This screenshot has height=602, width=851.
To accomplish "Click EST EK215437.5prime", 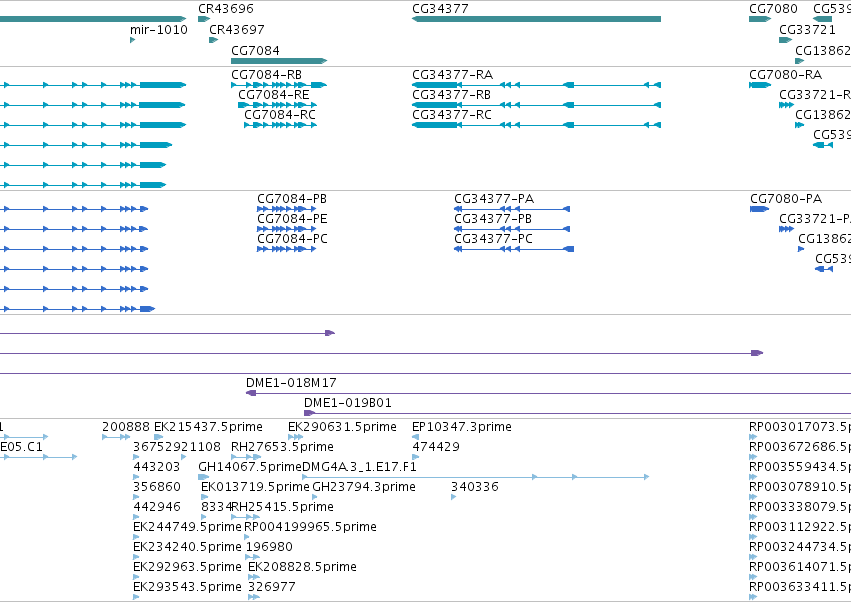I will (208, 427).
